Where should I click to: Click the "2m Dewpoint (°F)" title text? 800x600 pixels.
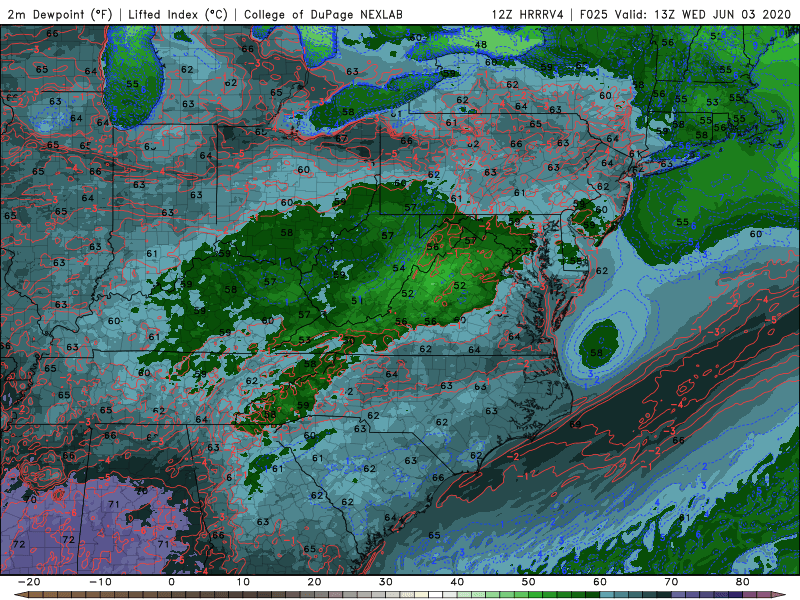[60, 14]
